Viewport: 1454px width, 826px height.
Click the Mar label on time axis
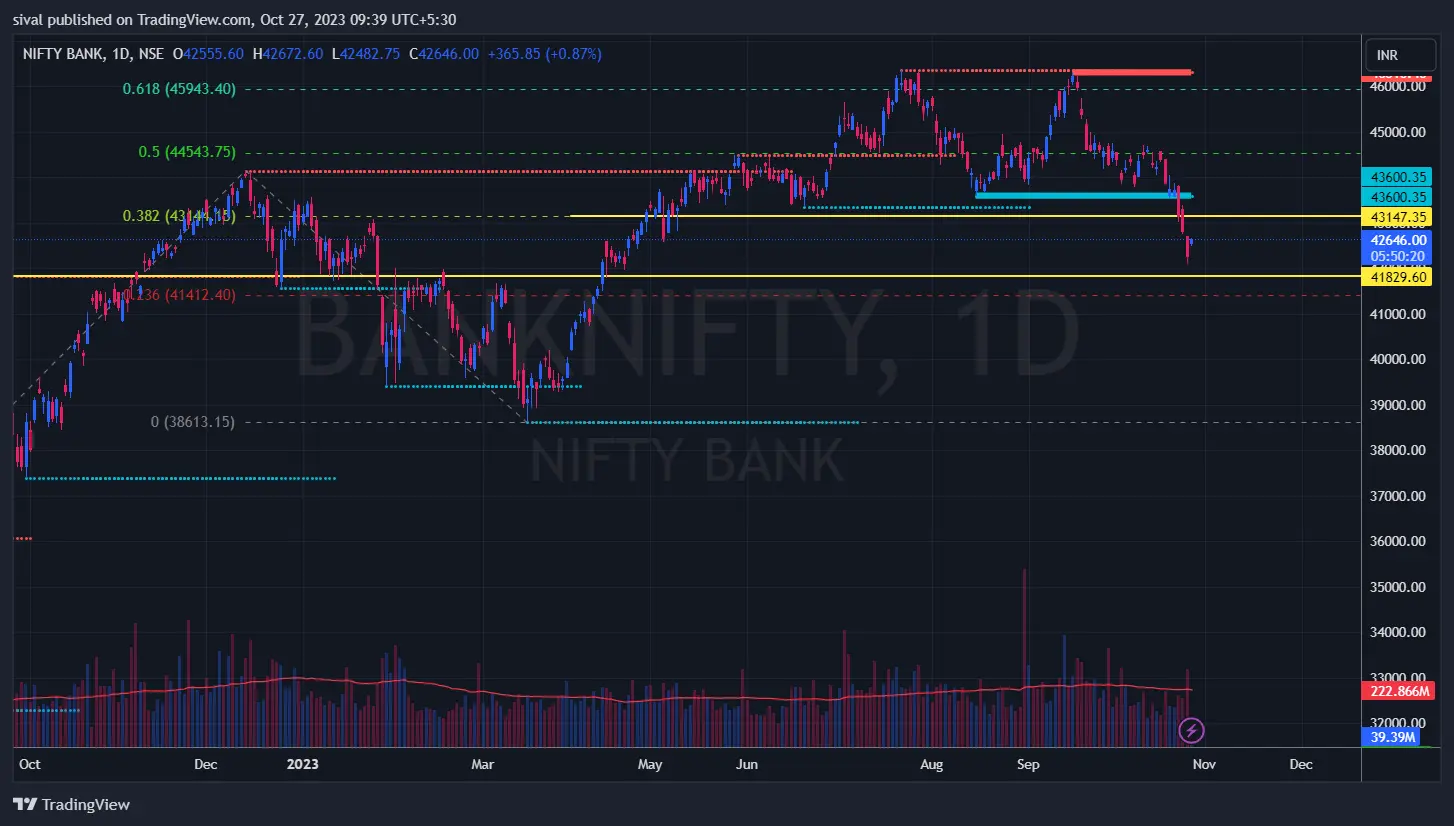(x=483, y=764)
